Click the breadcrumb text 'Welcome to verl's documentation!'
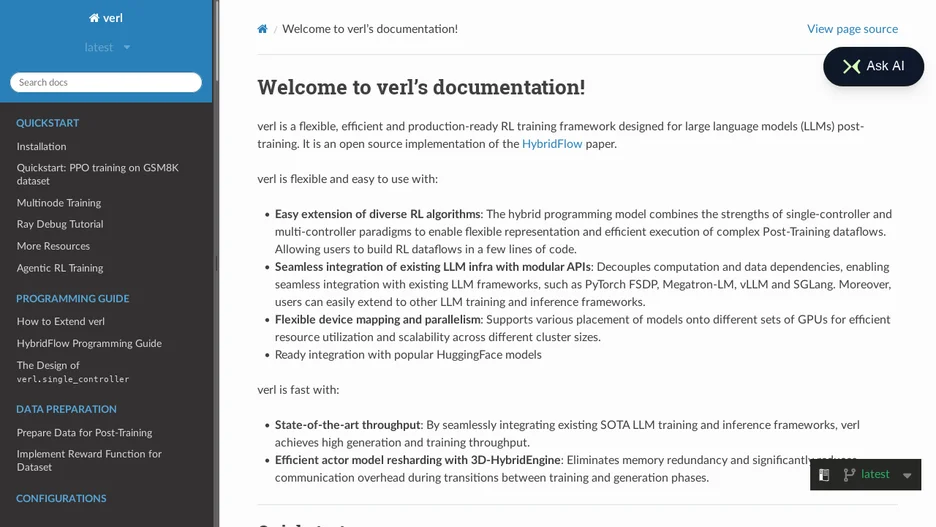Screen dimensions: 936x527 click(x=370, y=29)
